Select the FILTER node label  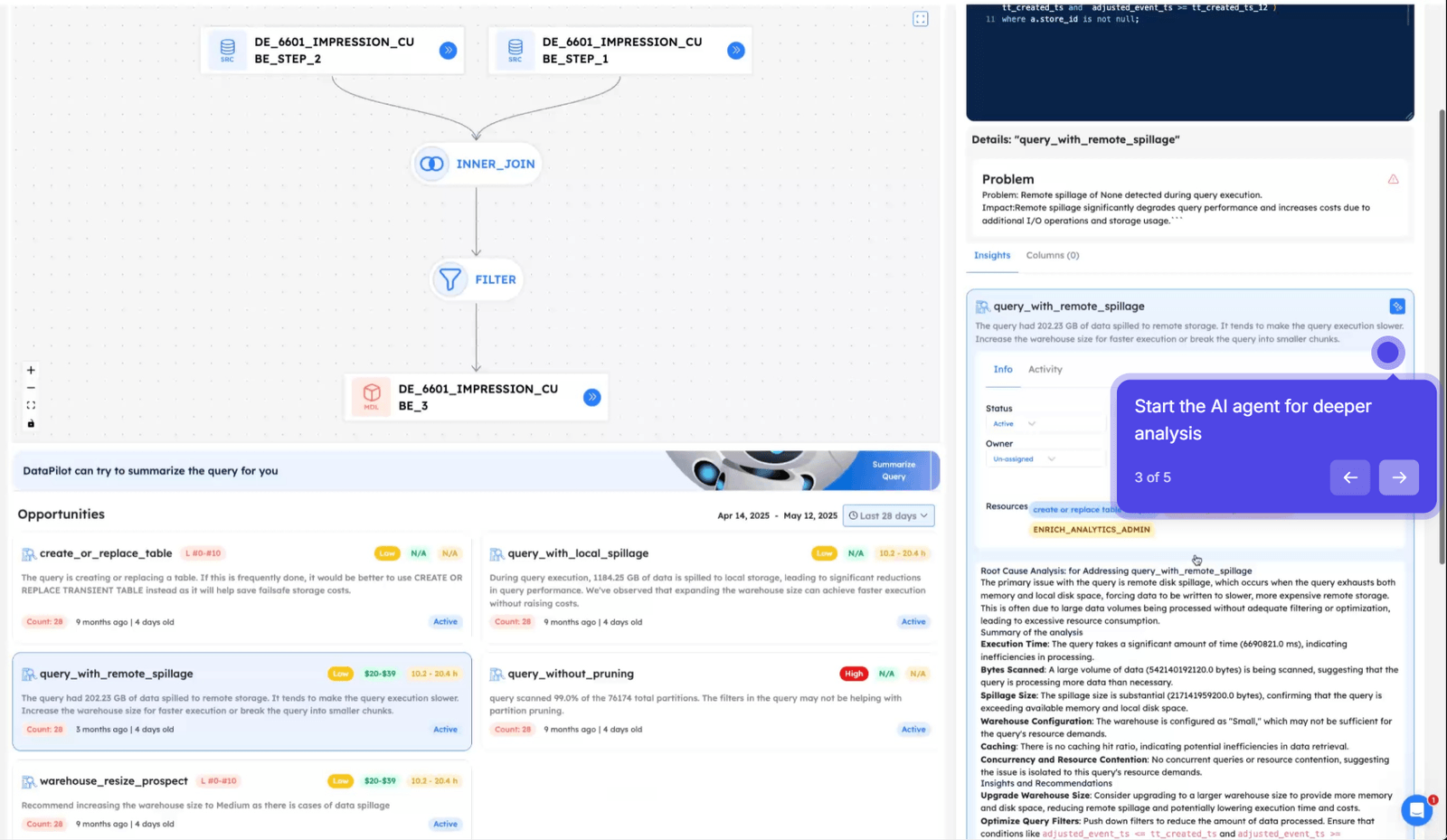[x=496, y=280]
